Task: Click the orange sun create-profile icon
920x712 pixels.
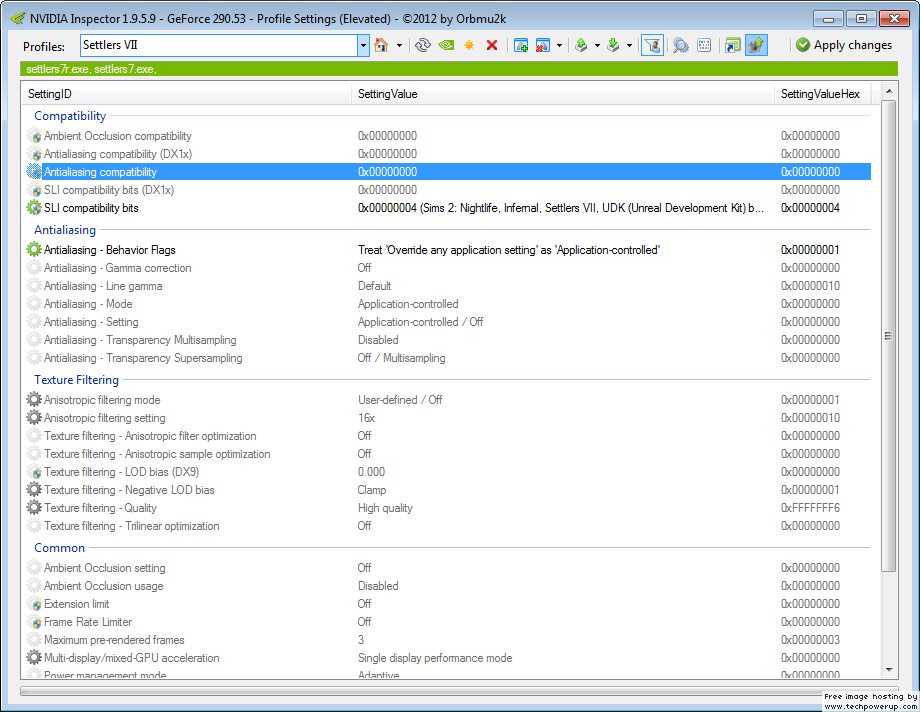Action: [x=469, y=45]
